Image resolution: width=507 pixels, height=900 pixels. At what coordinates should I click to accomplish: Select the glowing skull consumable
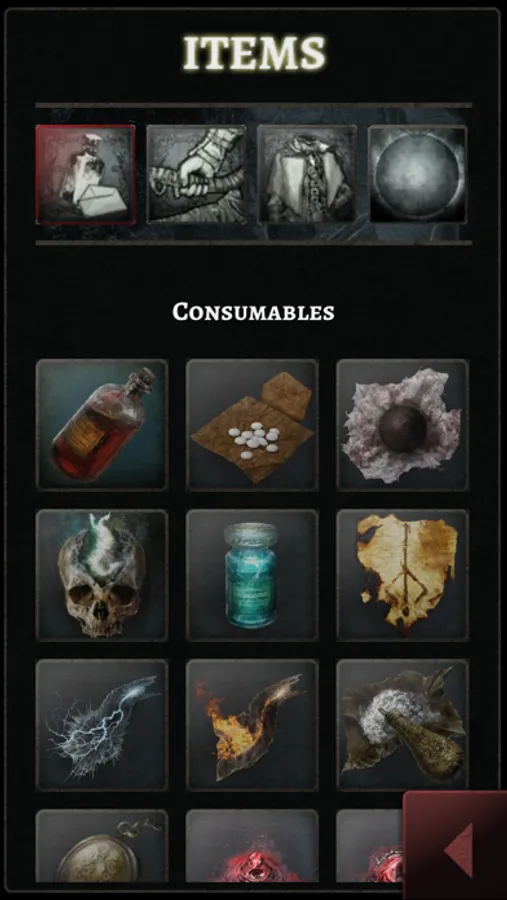pos(102,575)
